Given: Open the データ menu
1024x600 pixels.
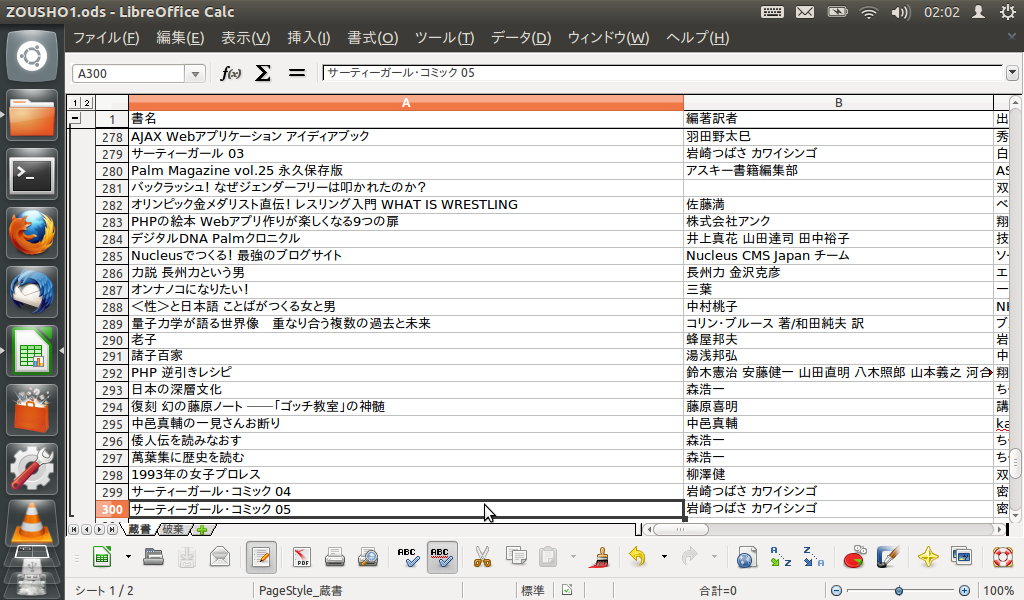Looking at the screenshot, I should (x=521, y=38).
